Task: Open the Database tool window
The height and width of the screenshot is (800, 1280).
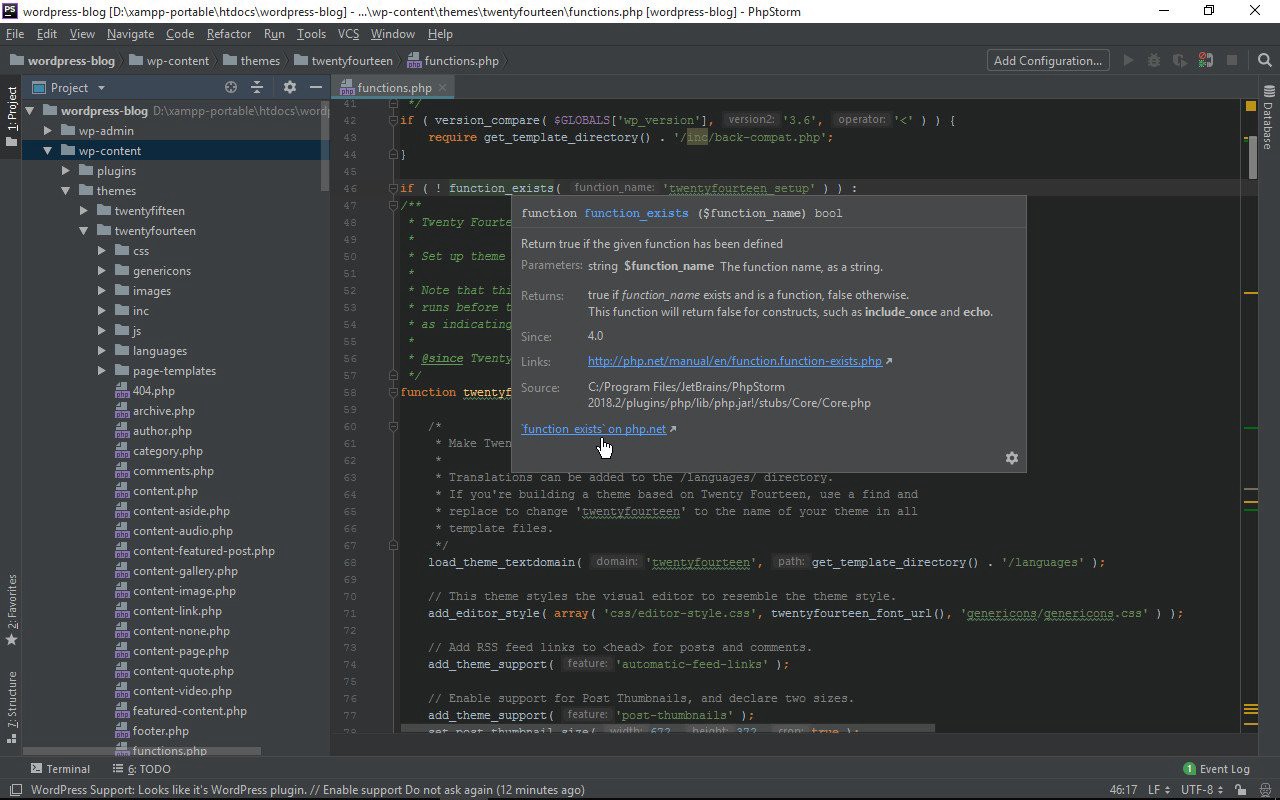Action: 1268,125
